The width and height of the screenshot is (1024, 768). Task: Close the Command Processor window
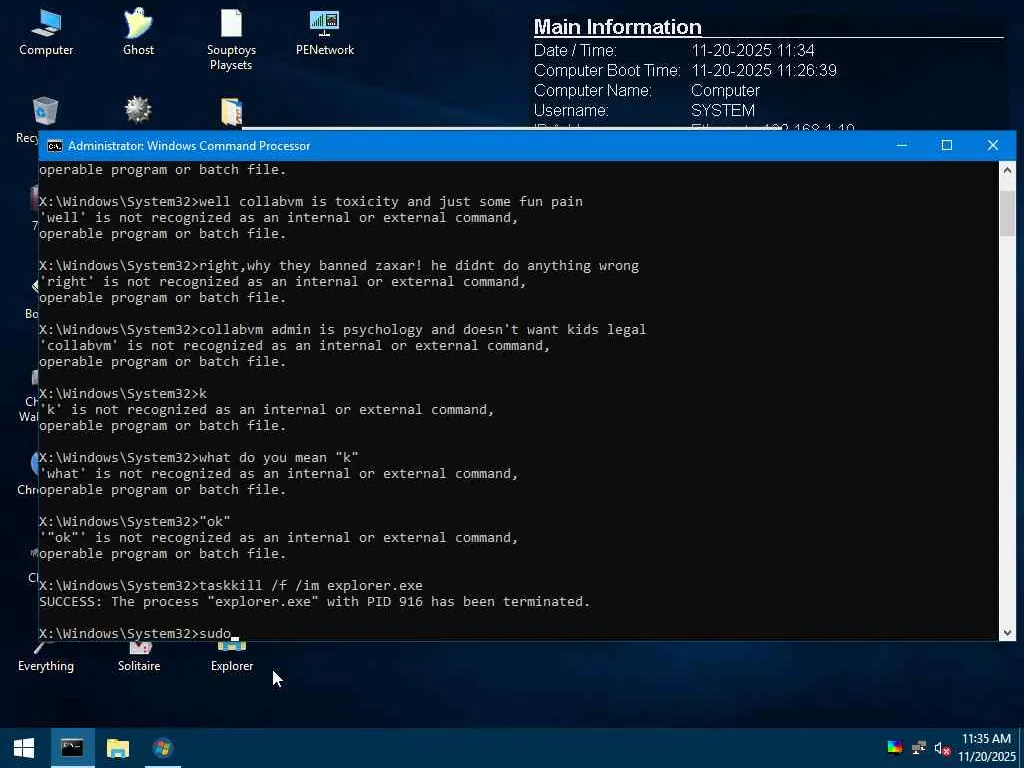coord(993,146)
